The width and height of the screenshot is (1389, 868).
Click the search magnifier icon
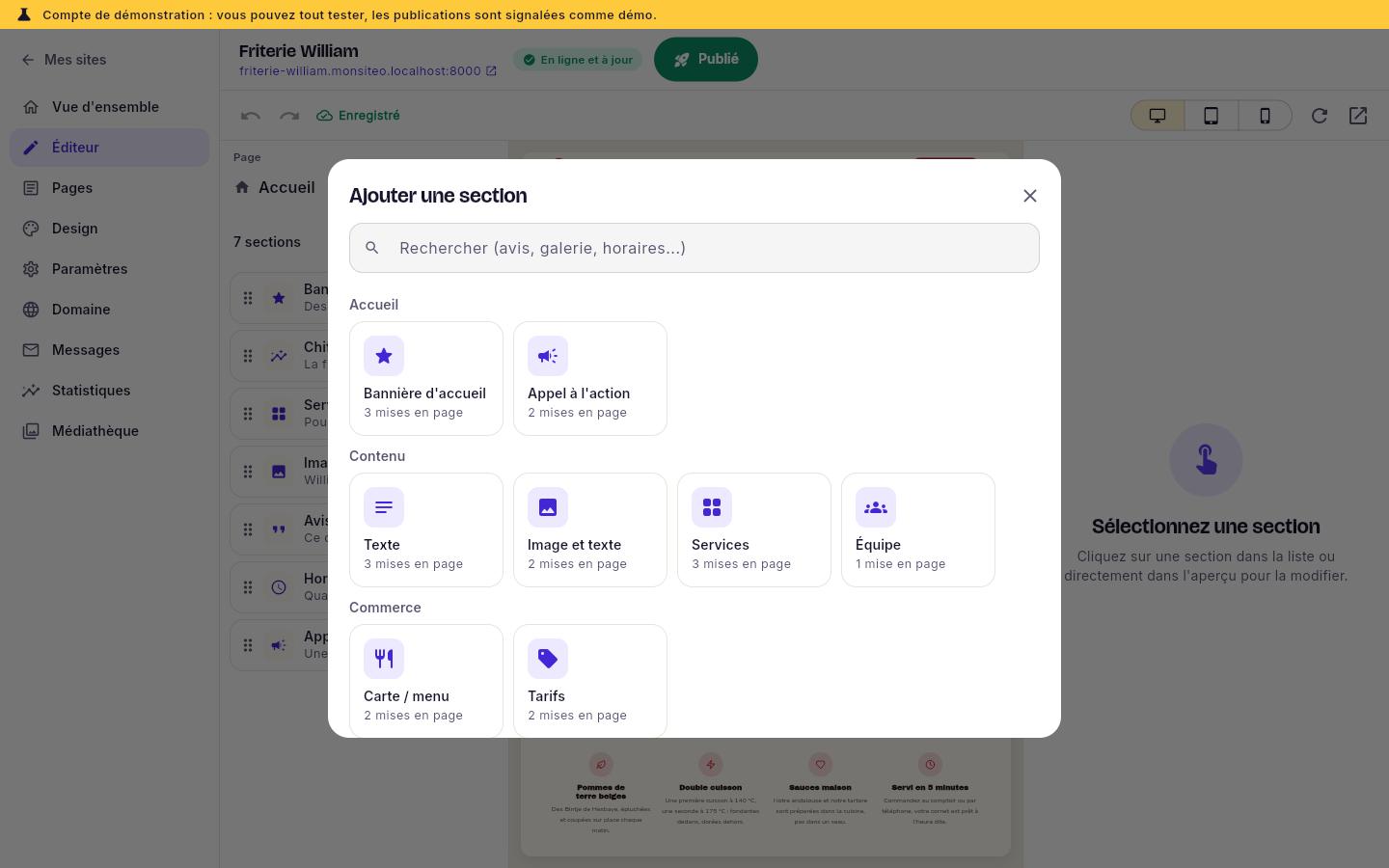click(372, 248)
